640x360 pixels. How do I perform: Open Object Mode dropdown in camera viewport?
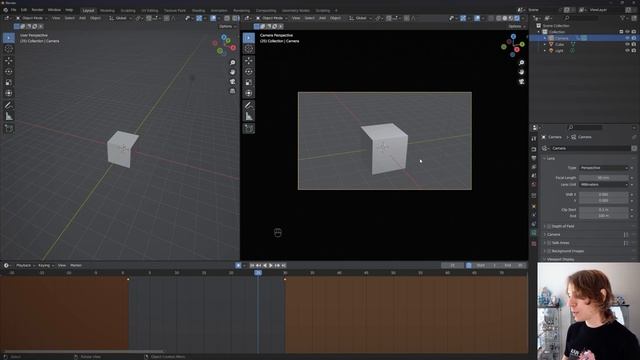click(272, 18)
